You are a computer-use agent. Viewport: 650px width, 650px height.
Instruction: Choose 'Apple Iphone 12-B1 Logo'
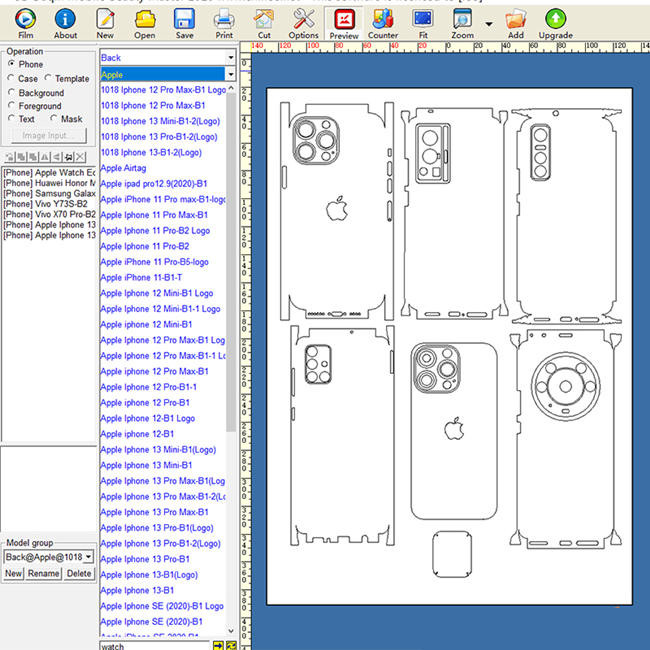point(148,418)
